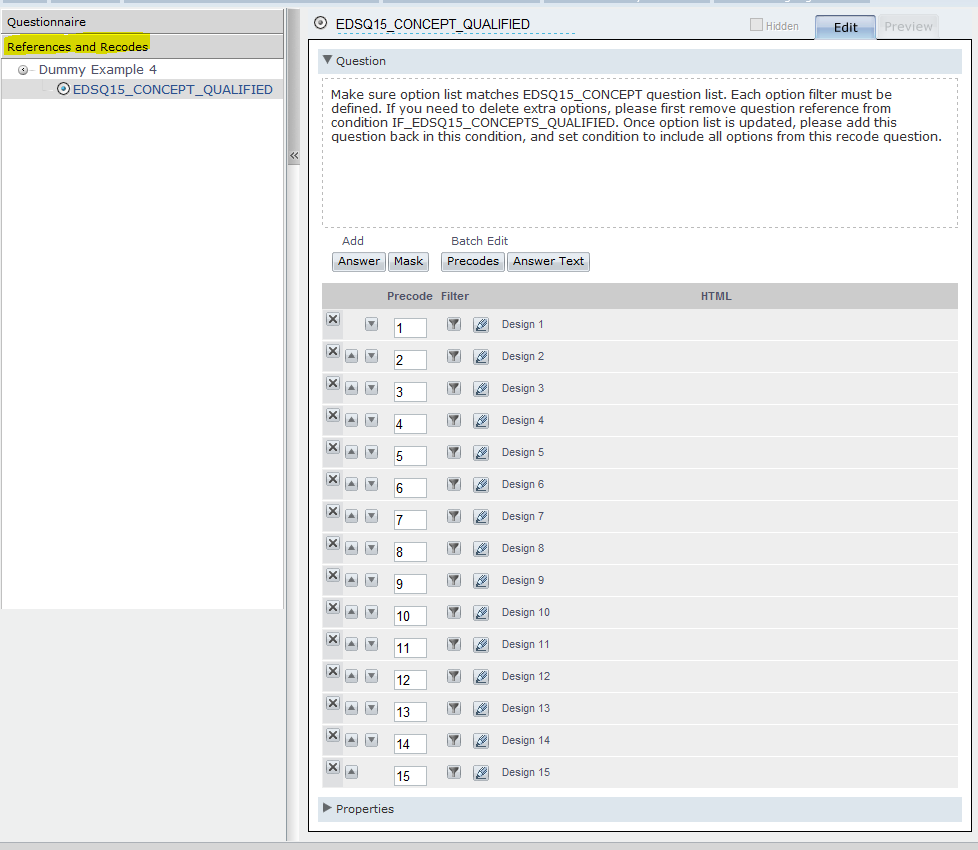This screenshot has width=978, height=850.
Task: Click the EDSQ15_CONCEPT_QUALIFIED title name
Action: [433, 24]
